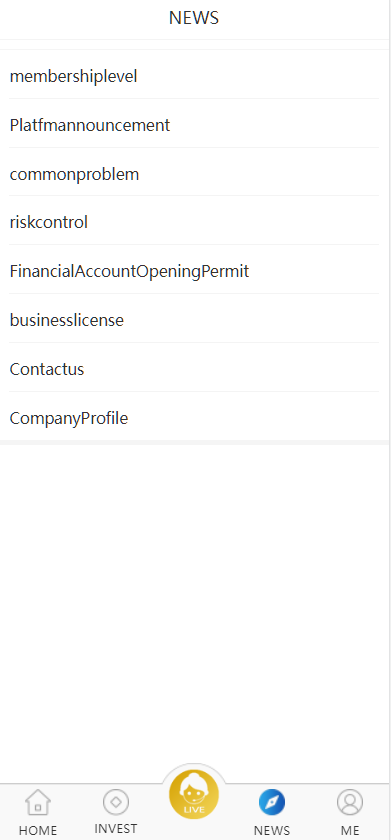The image size is (391, 840).
Task: Open the ME profile icon
Action: pos(350,802)
